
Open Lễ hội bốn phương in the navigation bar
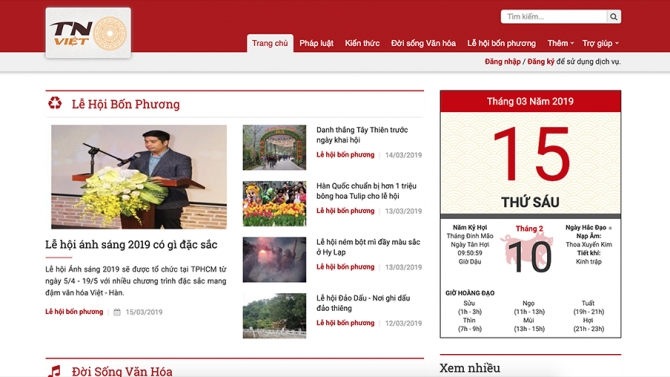coord(501,43)
